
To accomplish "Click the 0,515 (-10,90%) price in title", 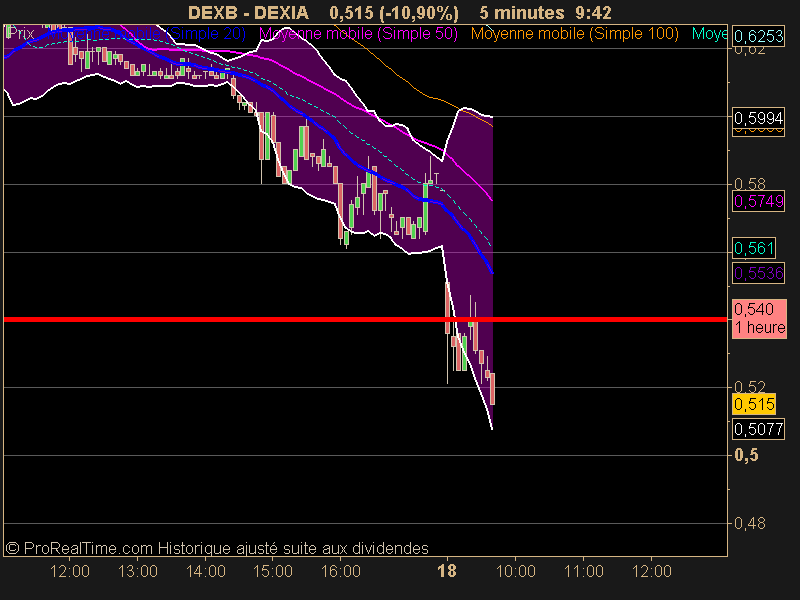I will pyautogui.click(x=394, y=12).
